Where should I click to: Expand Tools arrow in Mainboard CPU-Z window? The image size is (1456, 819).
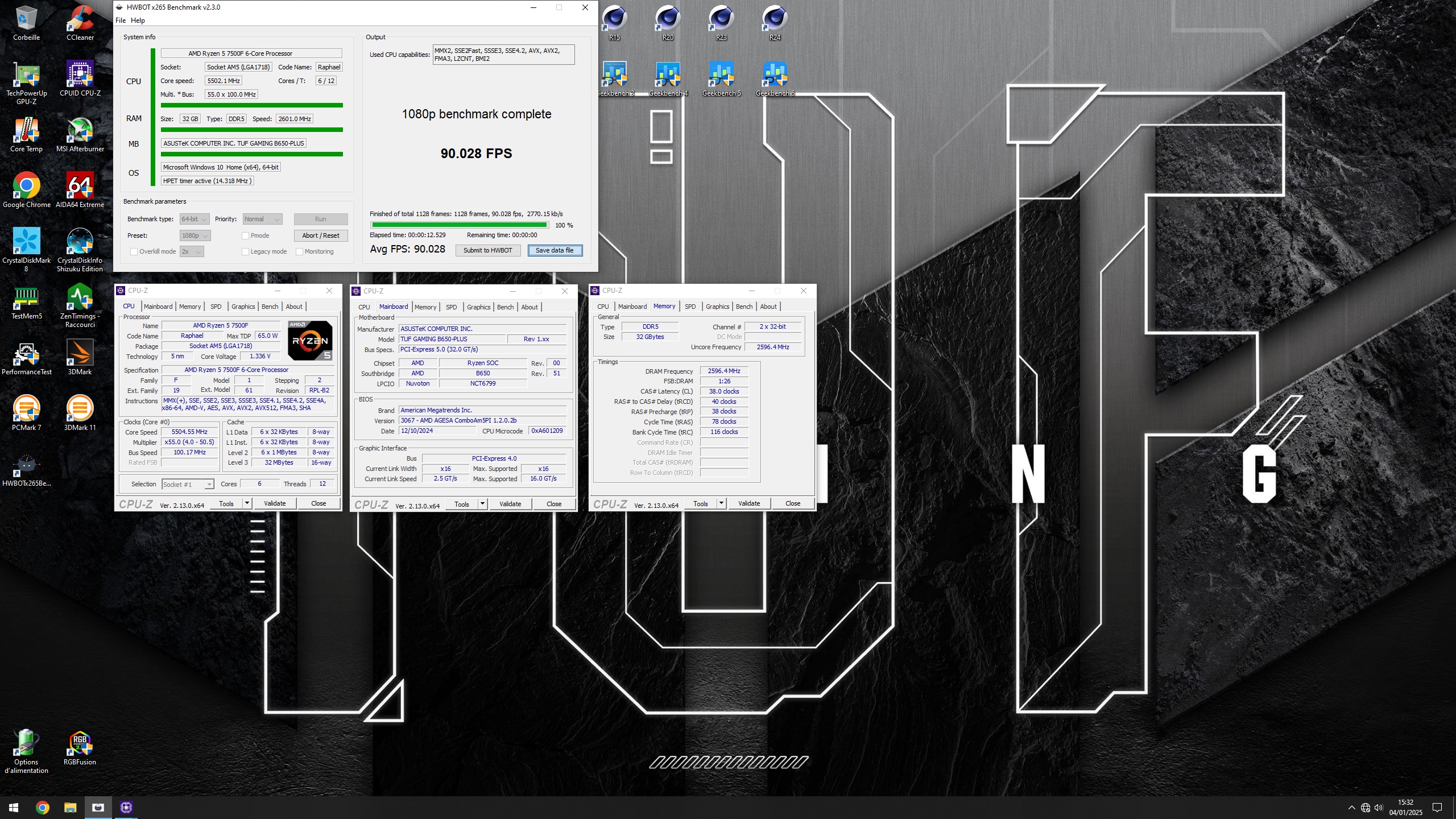[482, 504]
